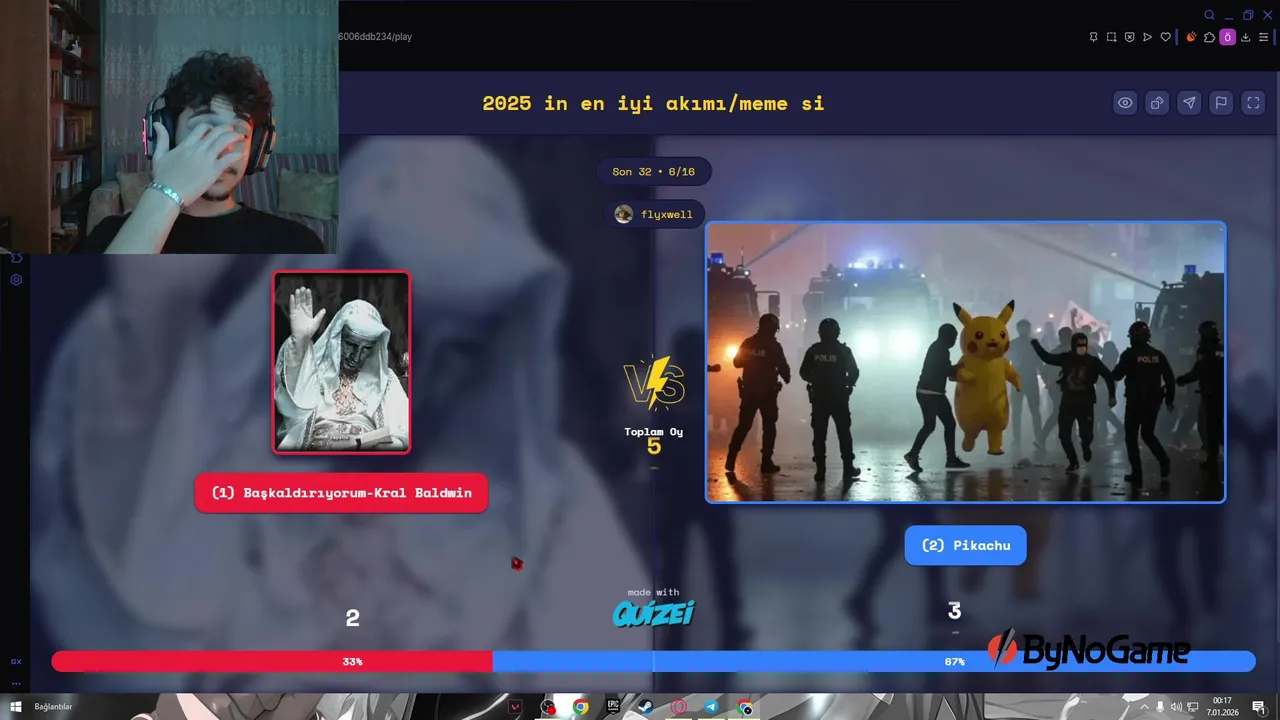Share the quiz with paper plane icon
This screenshot has height=720, width=1280.
(x=1189, y=102)
